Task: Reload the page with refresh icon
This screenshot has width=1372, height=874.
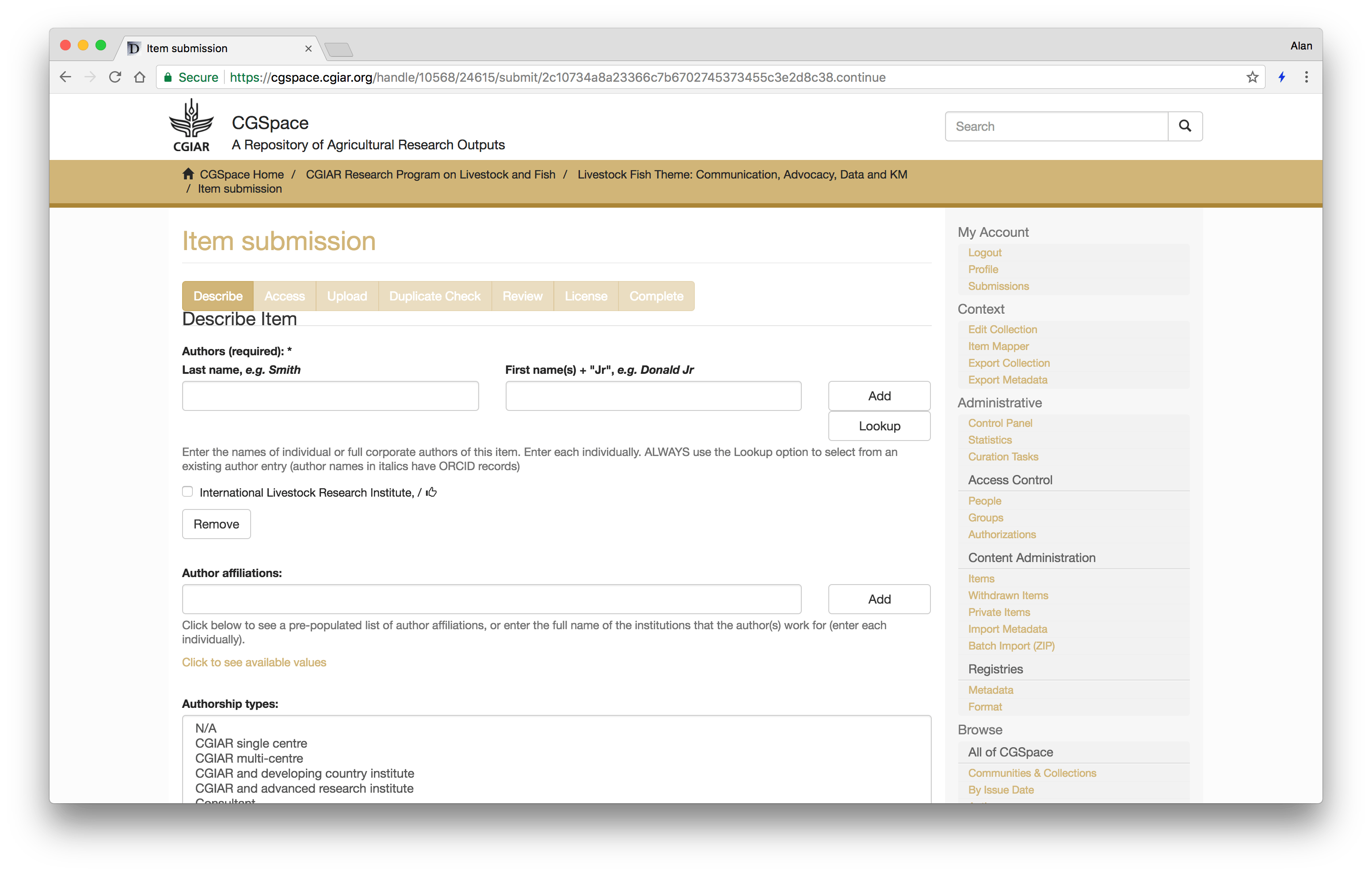Action: (115, 77)
